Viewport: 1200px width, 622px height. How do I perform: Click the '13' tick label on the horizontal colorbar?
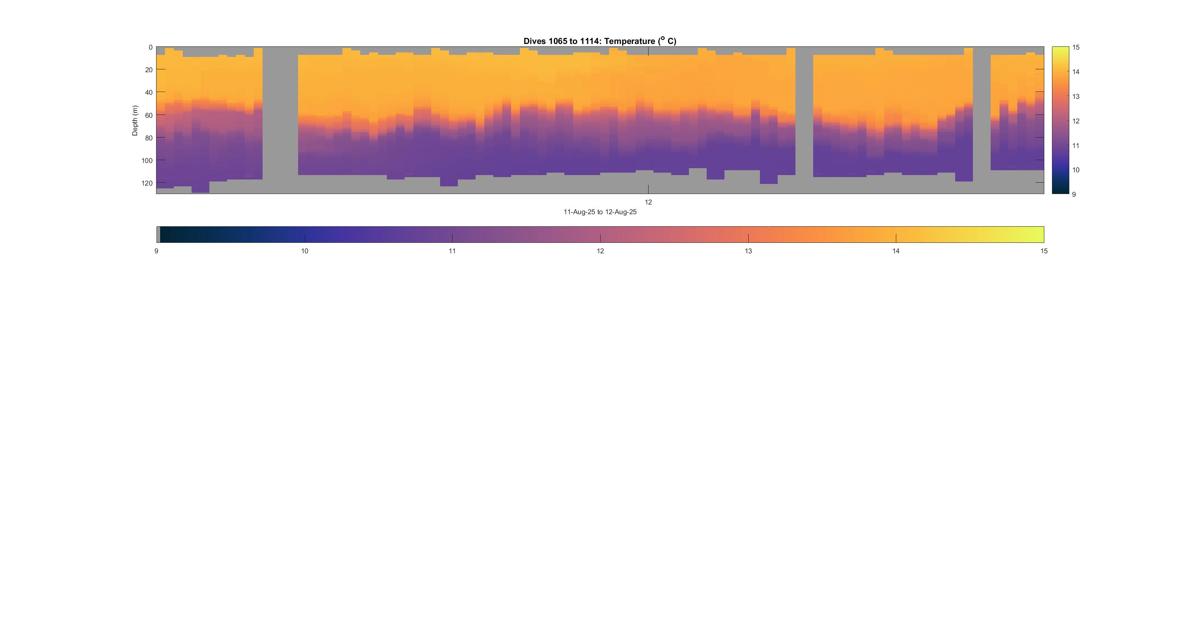coord(748,251)
